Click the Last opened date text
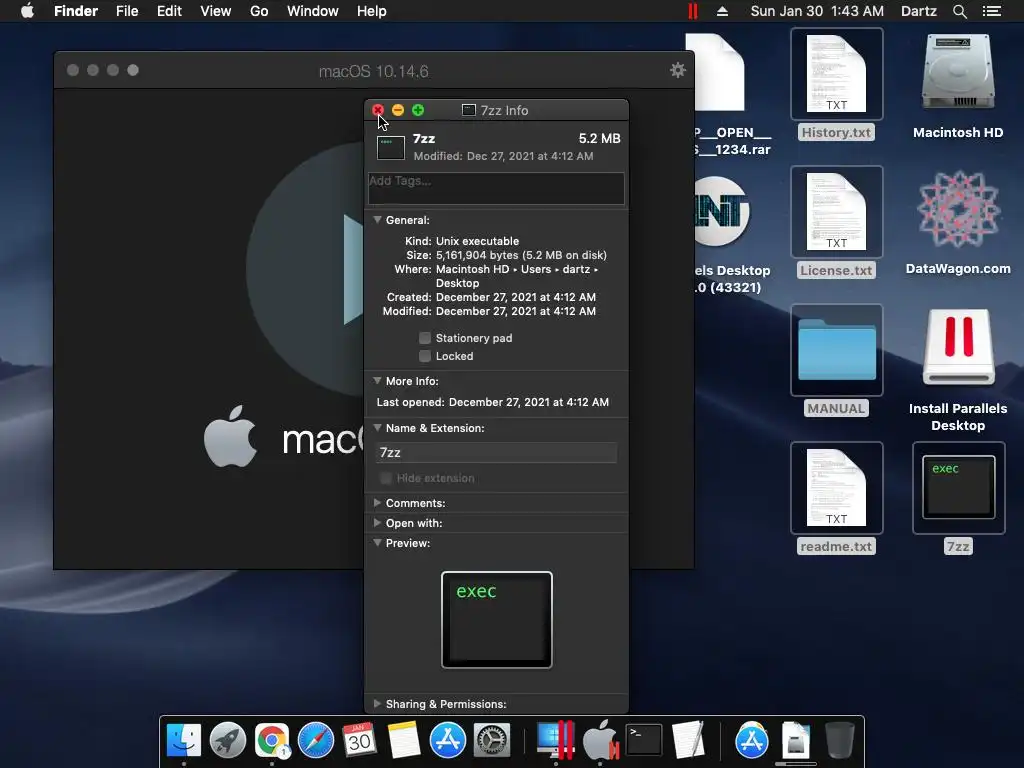Viewport: 1024px width, 768px height. (529, 402)
